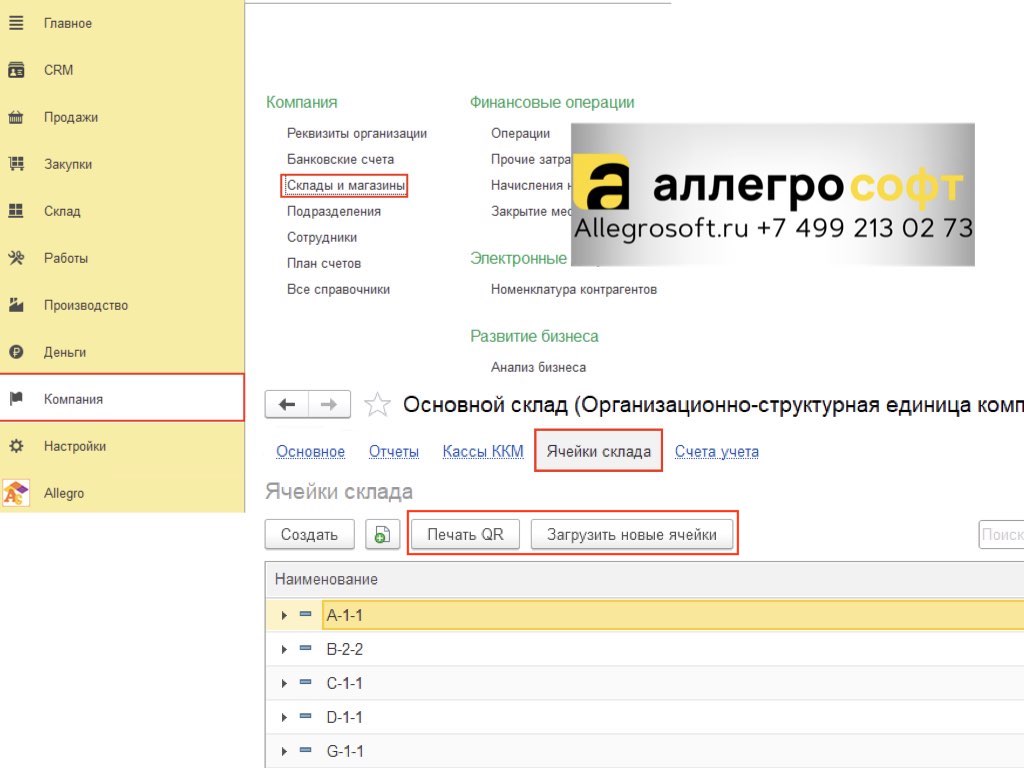This screenshot has width=1024, height=768.
Task: Go back with the left arrow button
Action: (x=287, y=404)
